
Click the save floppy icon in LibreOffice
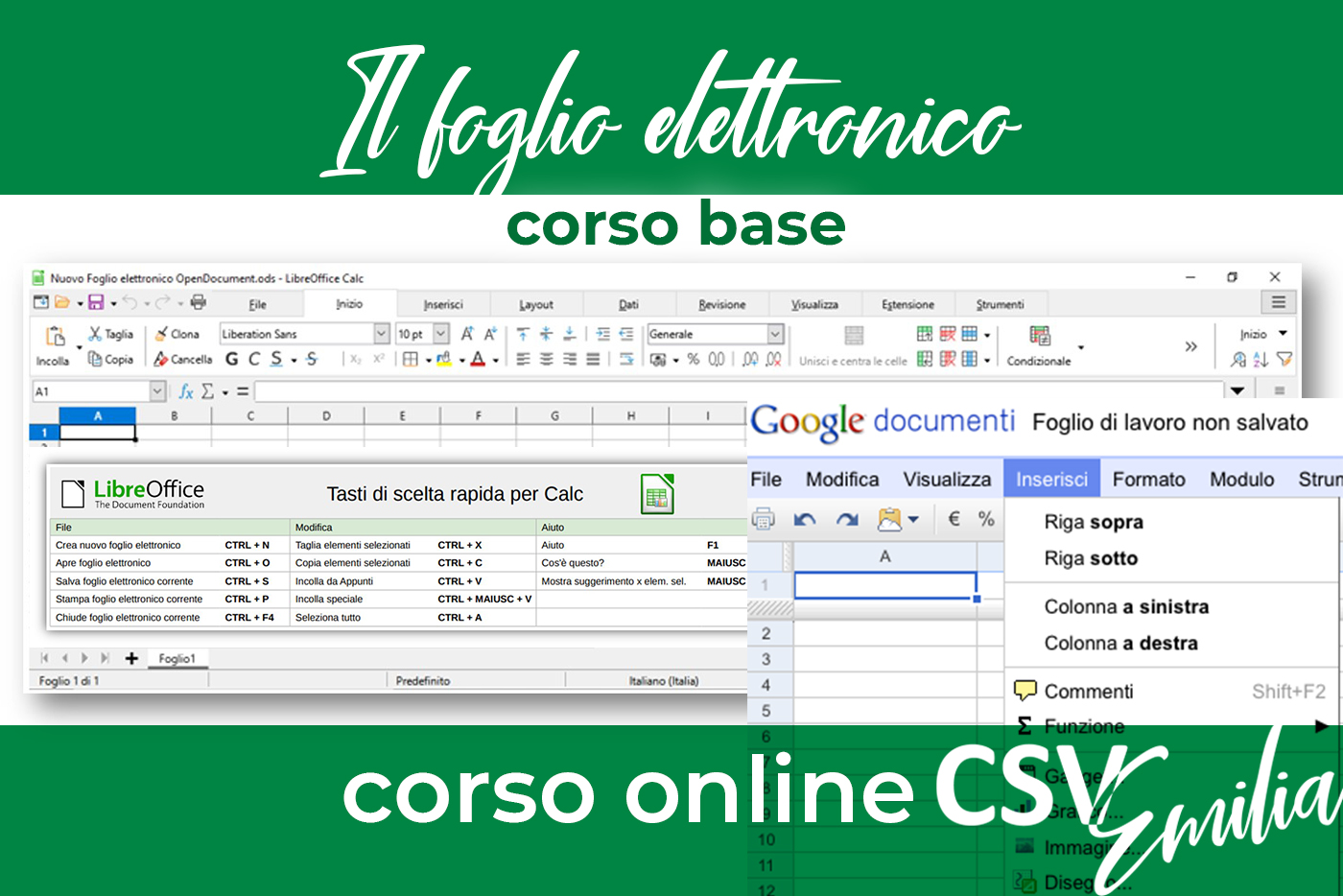96,302
